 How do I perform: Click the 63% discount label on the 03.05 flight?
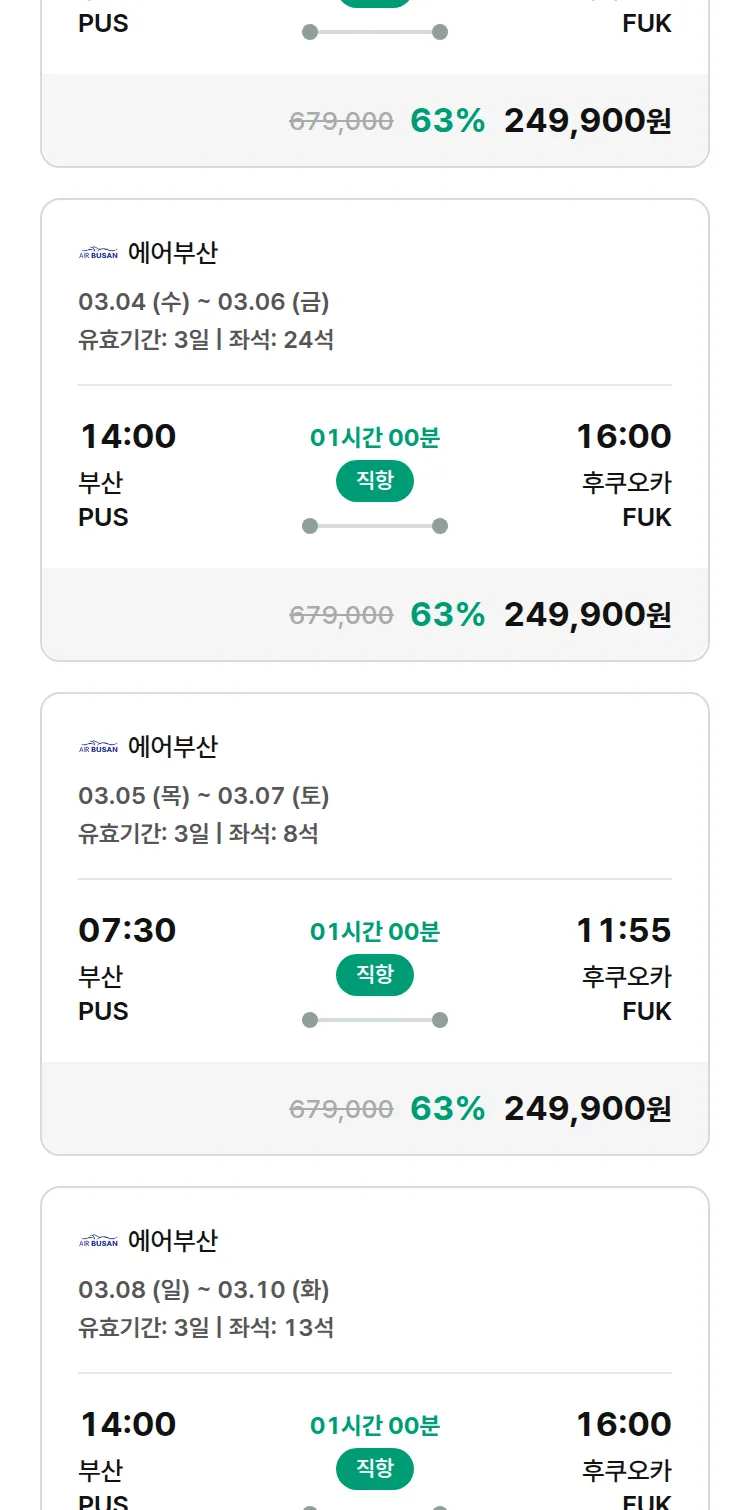pyautogui.click(x=447, y=1108)
